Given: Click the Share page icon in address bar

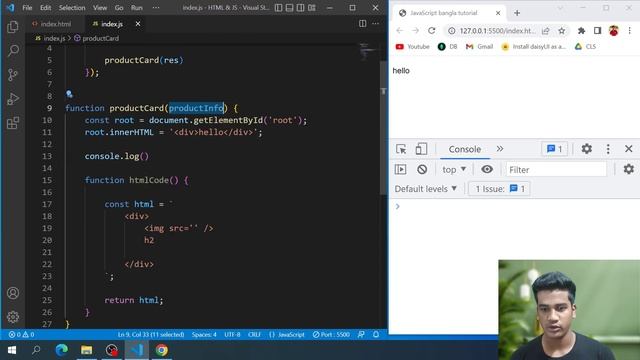Looking at the screenshot, I should pyautogui.click(x=545, y=31).
